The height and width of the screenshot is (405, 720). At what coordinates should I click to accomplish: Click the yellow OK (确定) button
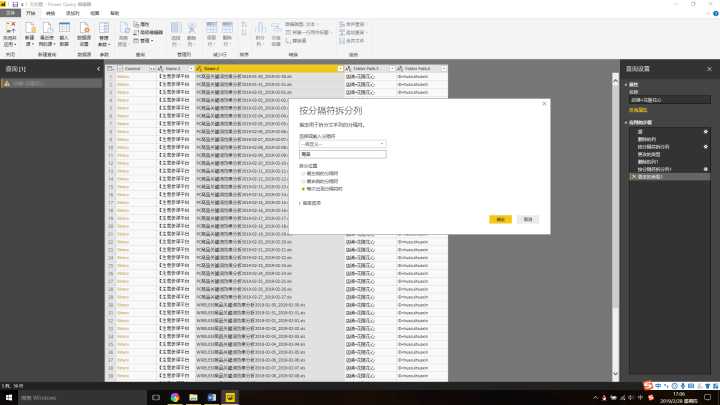(x=501, y=219)
